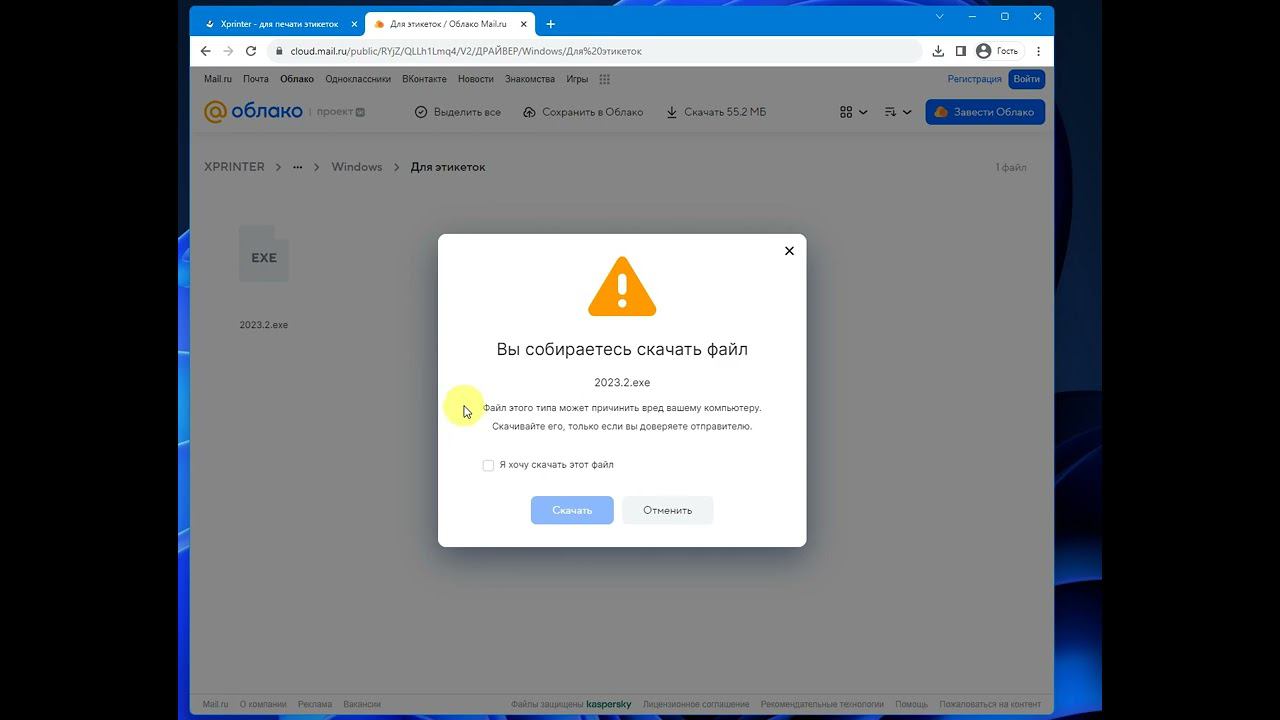Image resolution: width=1280 pixels, height=720 pixels.
Task: Click the Скачать button in dialog
Action: [x=572, y=510]
